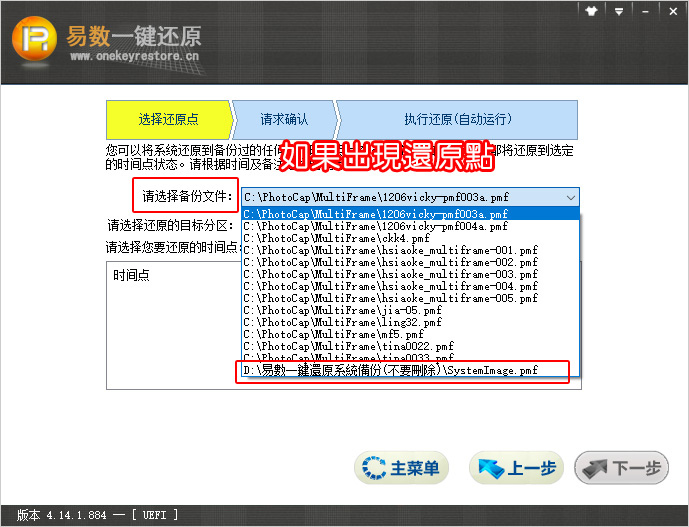This screenshot has height=527, width=689.
Task: Choose hsiaoke_multiframe-005.pmf entry
Action: point(410,298)
